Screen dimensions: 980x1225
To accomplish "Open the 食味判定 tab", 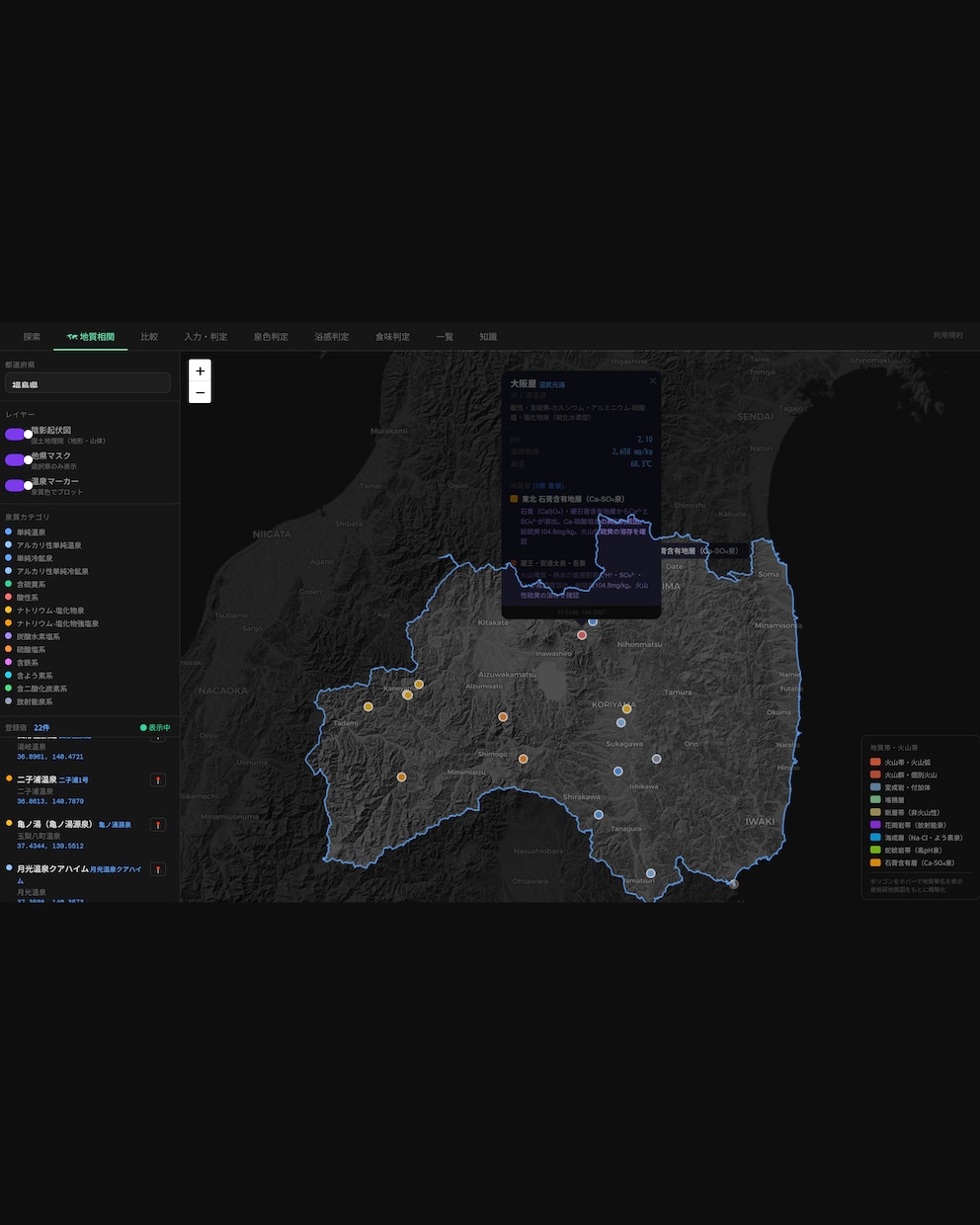I will [392, 337].
